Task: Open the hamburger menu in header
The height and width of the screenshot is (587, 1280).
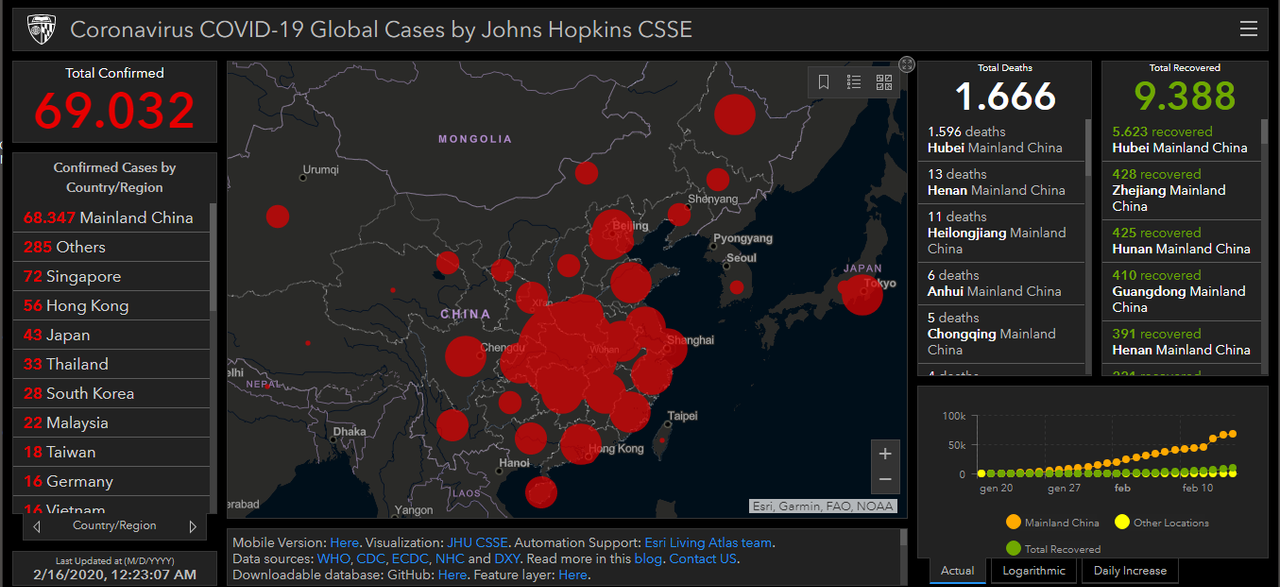Action: tap(1248, 29)
